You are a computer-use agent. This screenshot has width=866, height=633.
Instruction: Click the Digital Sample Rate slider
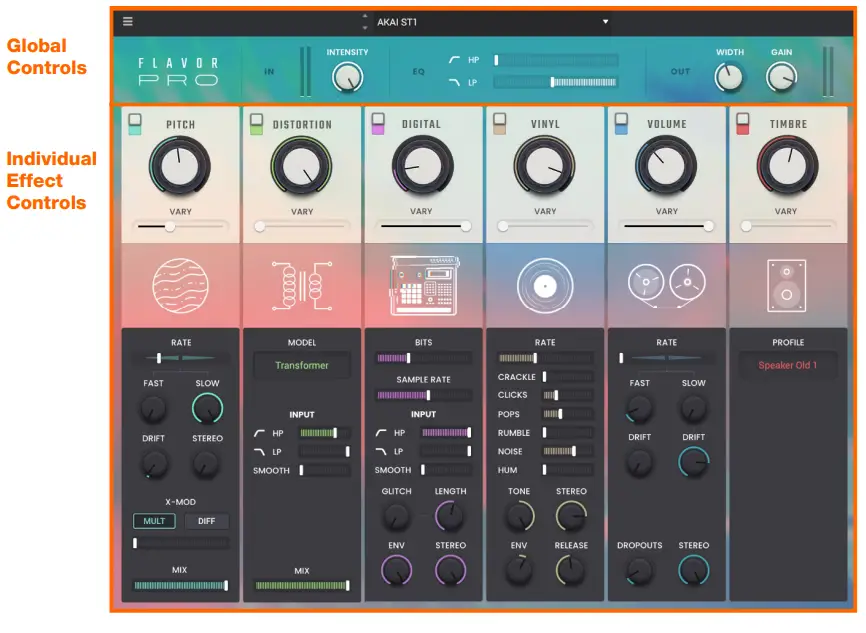(x=424, y=395)
